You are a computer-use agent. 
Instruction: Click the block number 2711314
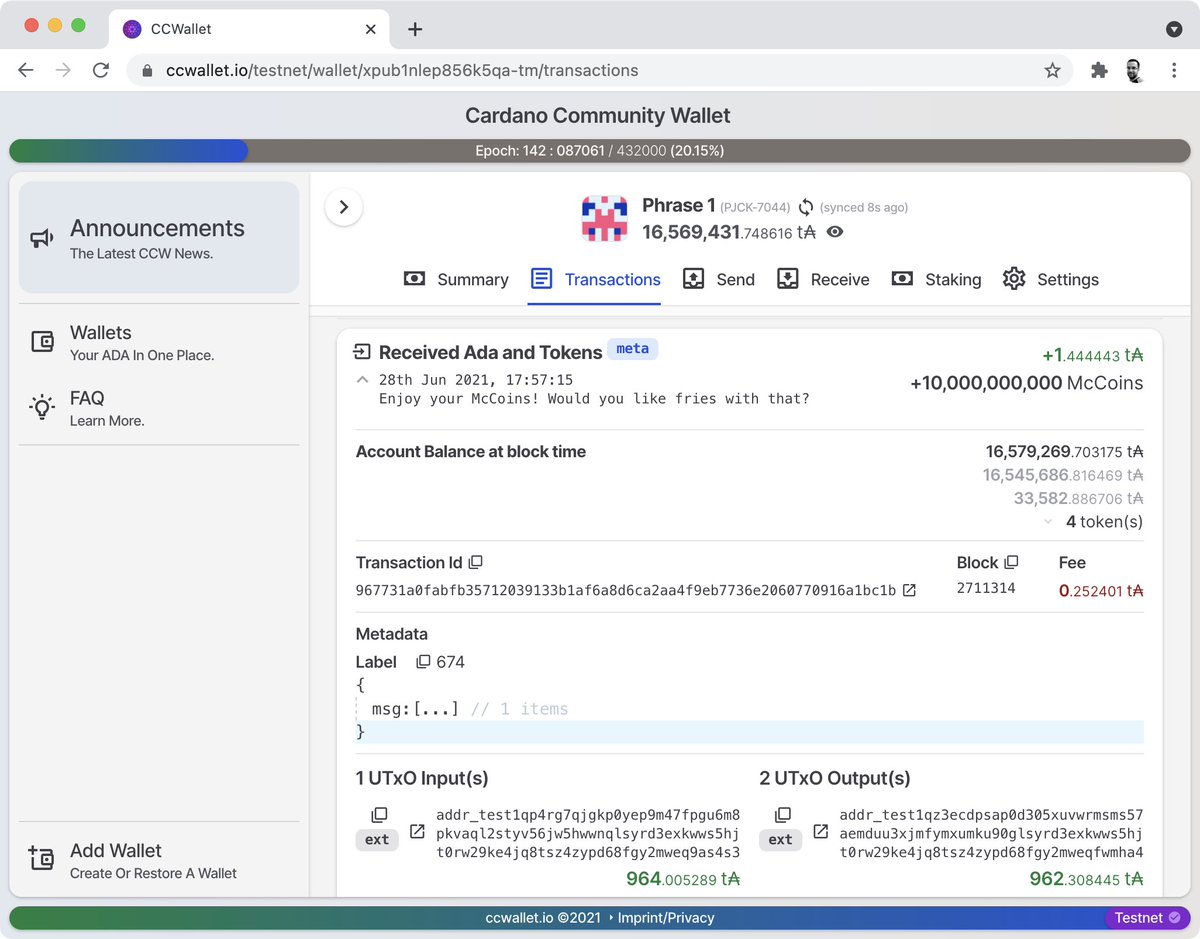[x=986, y=588]
